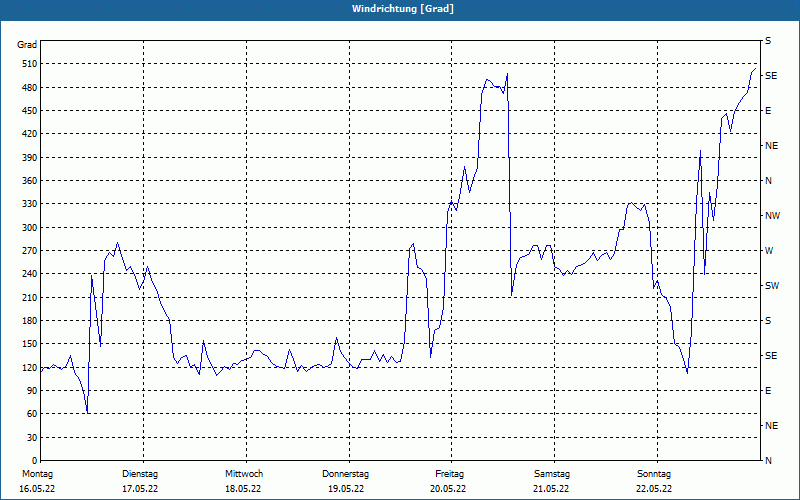800x500 pixels.
Task: Pick the 390 axis value
Action: [30, 157]
